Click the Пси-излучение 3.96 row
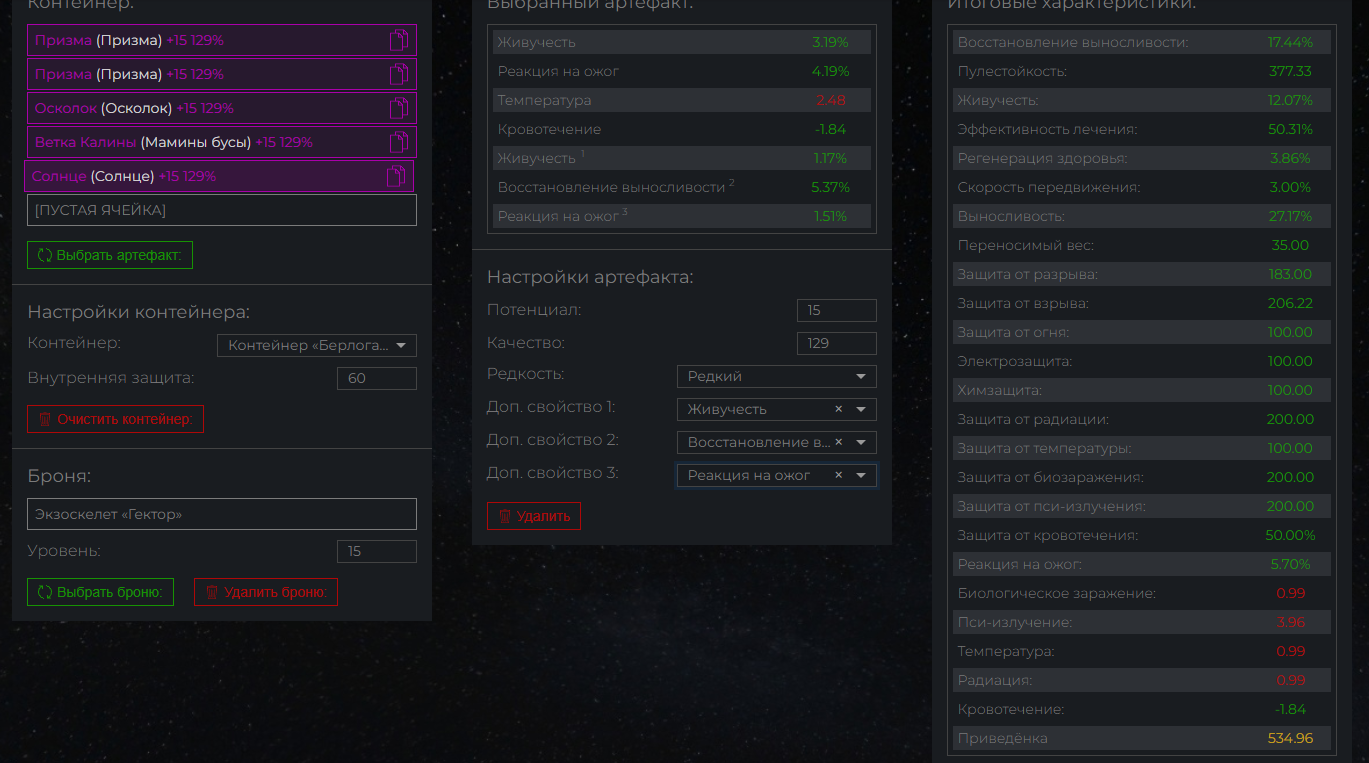The height and width of the screenshot is (763, 1369). pos(1142,622)
